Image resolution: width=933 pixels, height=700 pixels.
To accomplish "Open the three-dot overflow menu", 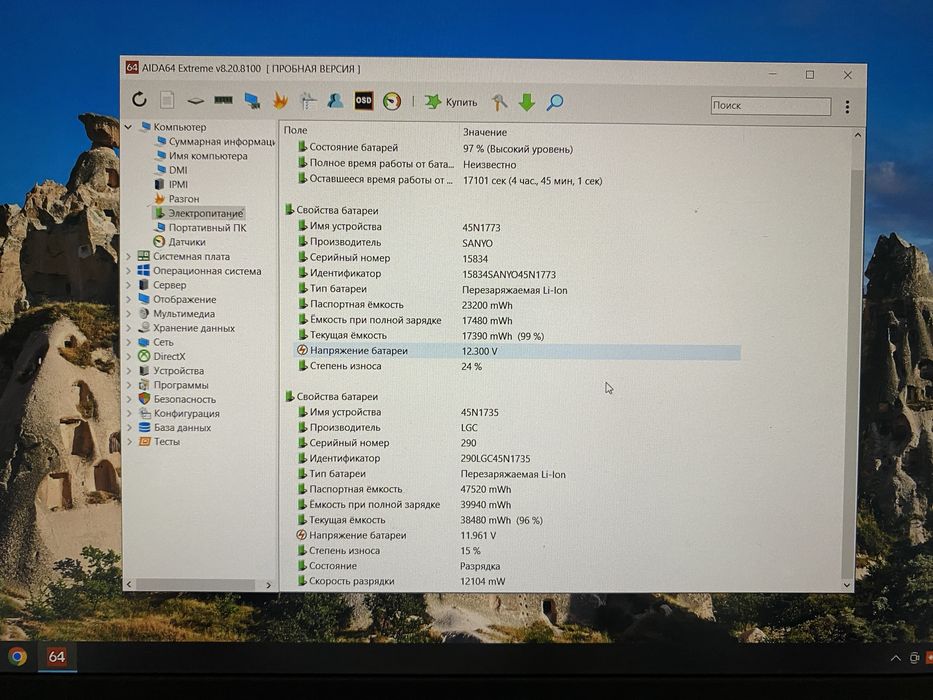I will coord(847,107).
